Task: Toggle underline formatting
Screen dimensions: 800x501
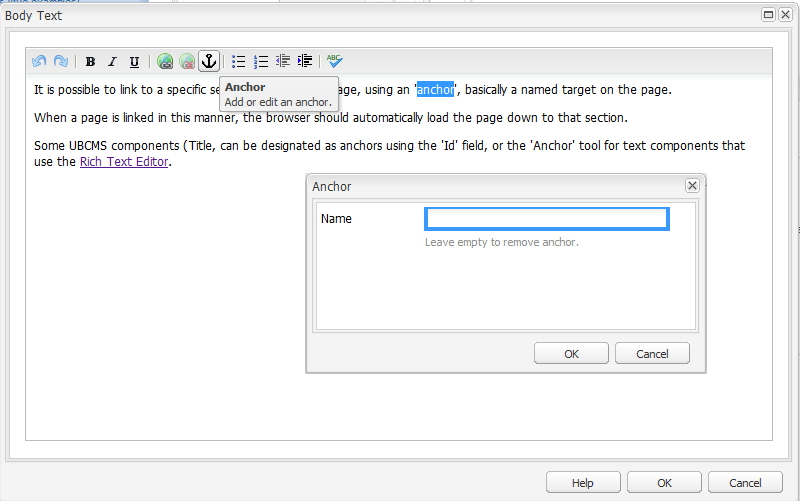Action: click(134, 62)
